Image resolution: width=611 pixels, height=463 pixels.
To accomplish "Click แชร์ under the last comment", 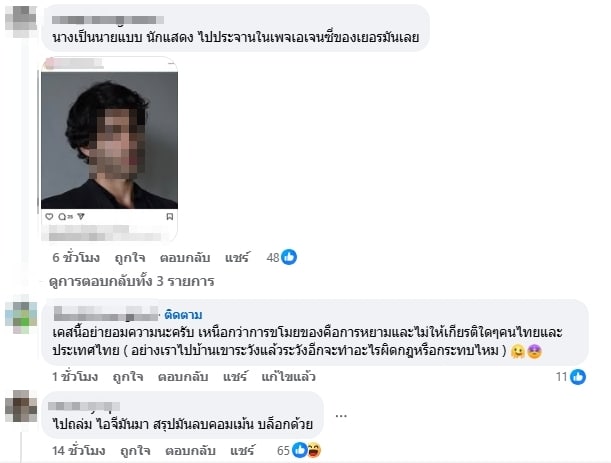I will coord(242,451).
